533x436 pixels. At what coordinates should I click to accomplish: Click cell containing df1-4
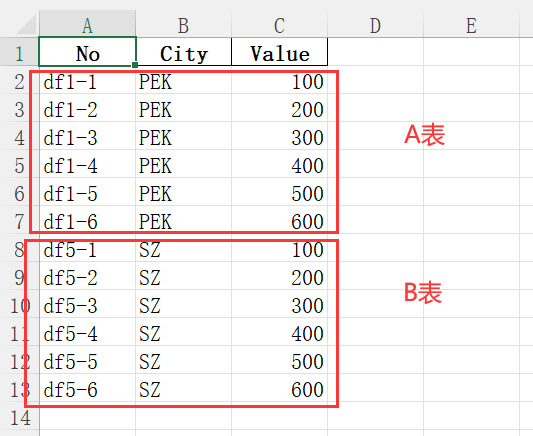click(x=87, y=164)
